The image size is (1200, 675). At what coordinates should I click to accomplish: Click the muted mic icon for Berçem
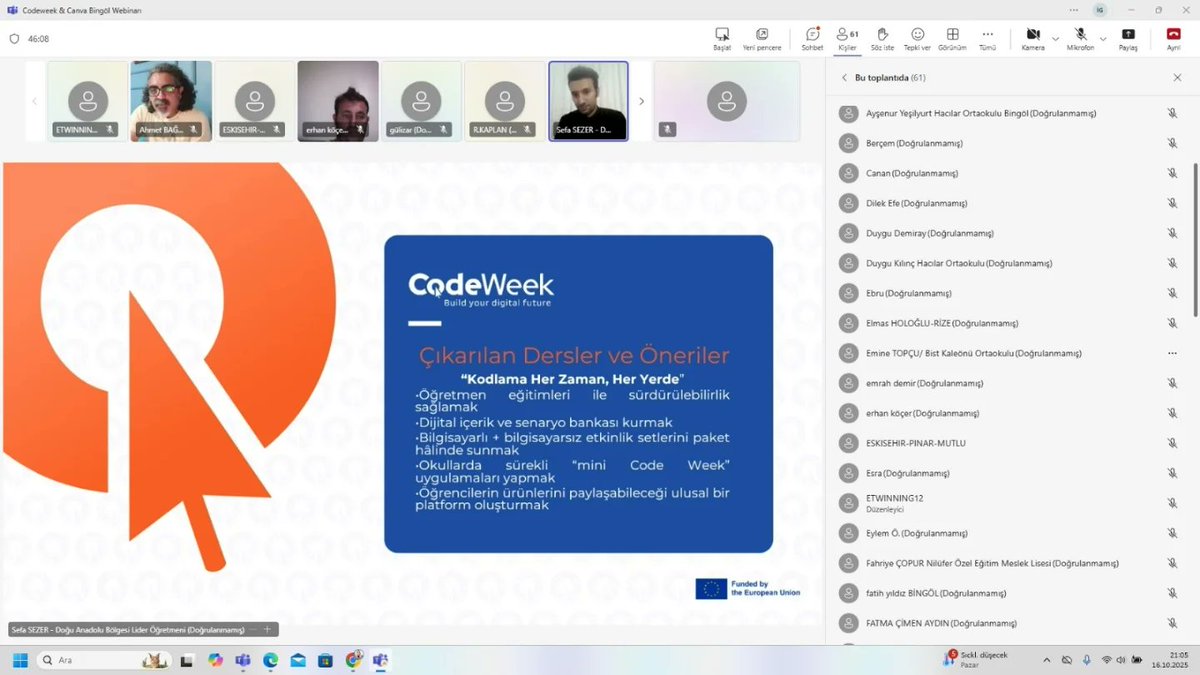coord(1172,143)
